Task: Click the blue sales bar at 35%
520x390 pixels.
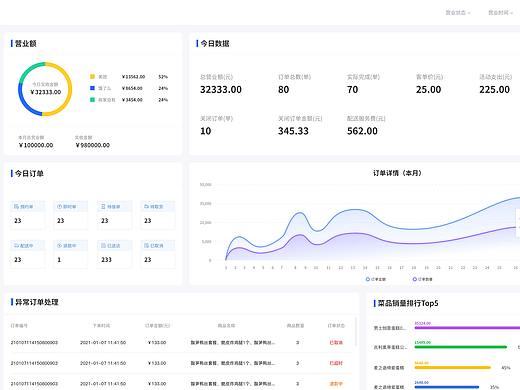Action: [x=447, y=387]
